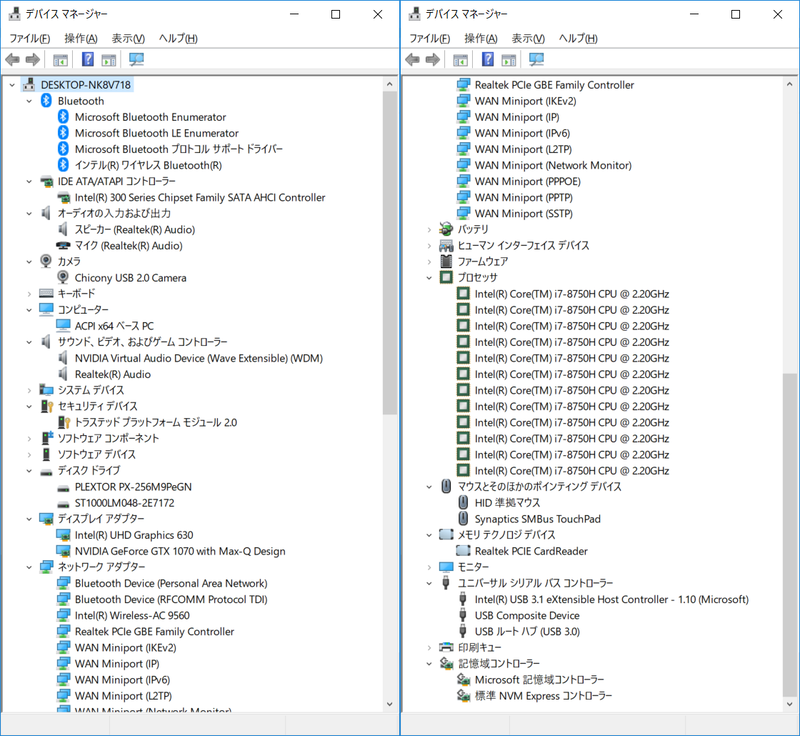Image resolution: width=800 pixels, height=736 pixels.
Task: Click the キーボード category icon
Action: 46,293
